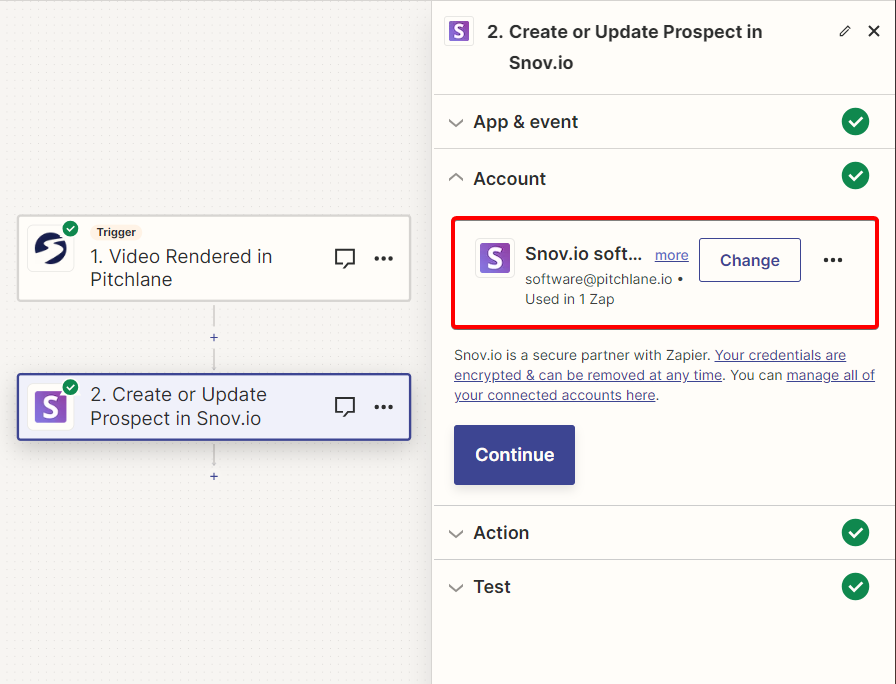The width and height of the screenshot is (896, 684).
Task: Click the 'Used in 1 Zap' text
Action: pos(570,299)
